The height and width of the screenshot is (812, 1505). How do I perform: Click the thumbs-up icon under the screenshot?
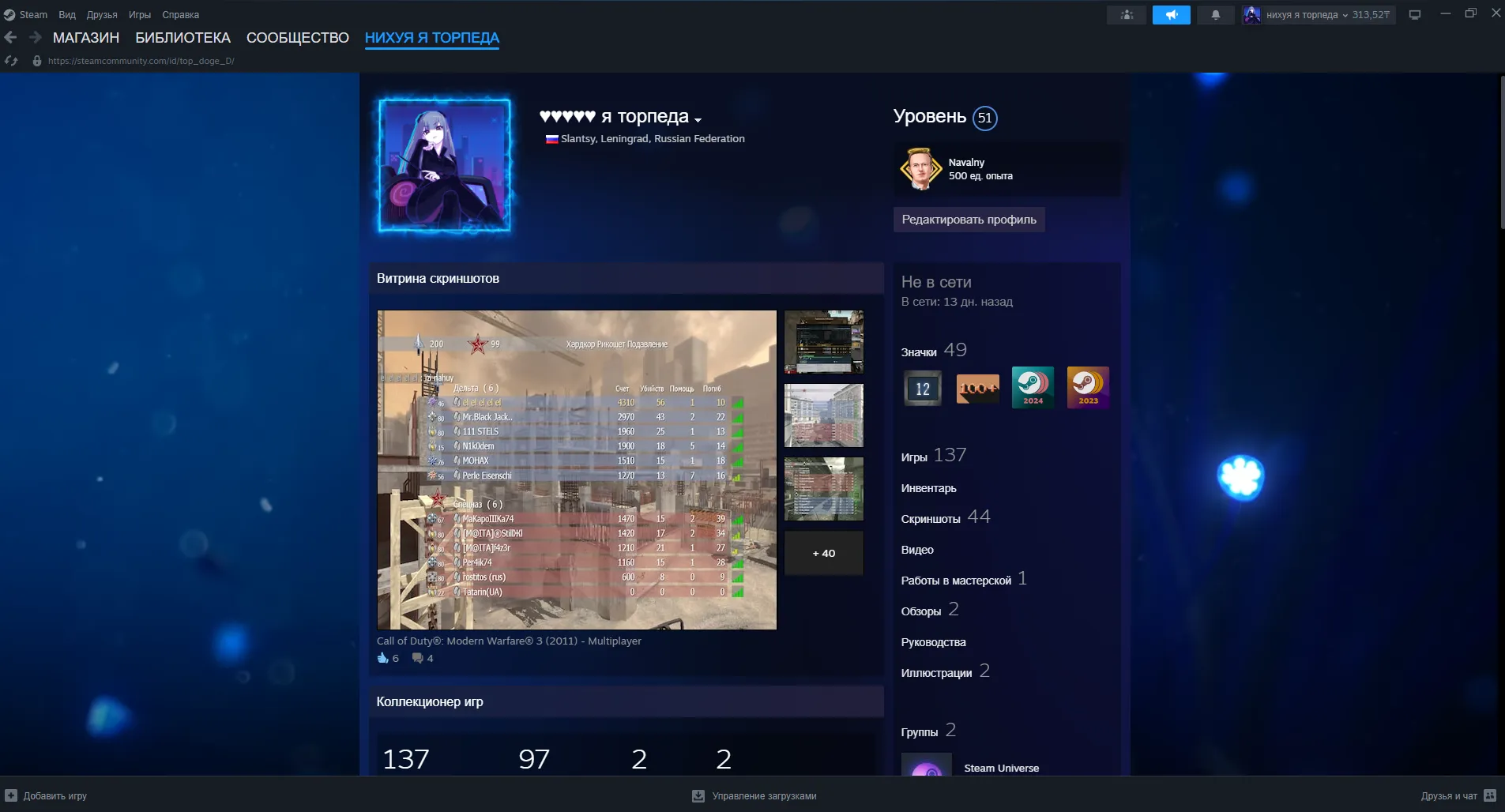click(x=383, y=658)
